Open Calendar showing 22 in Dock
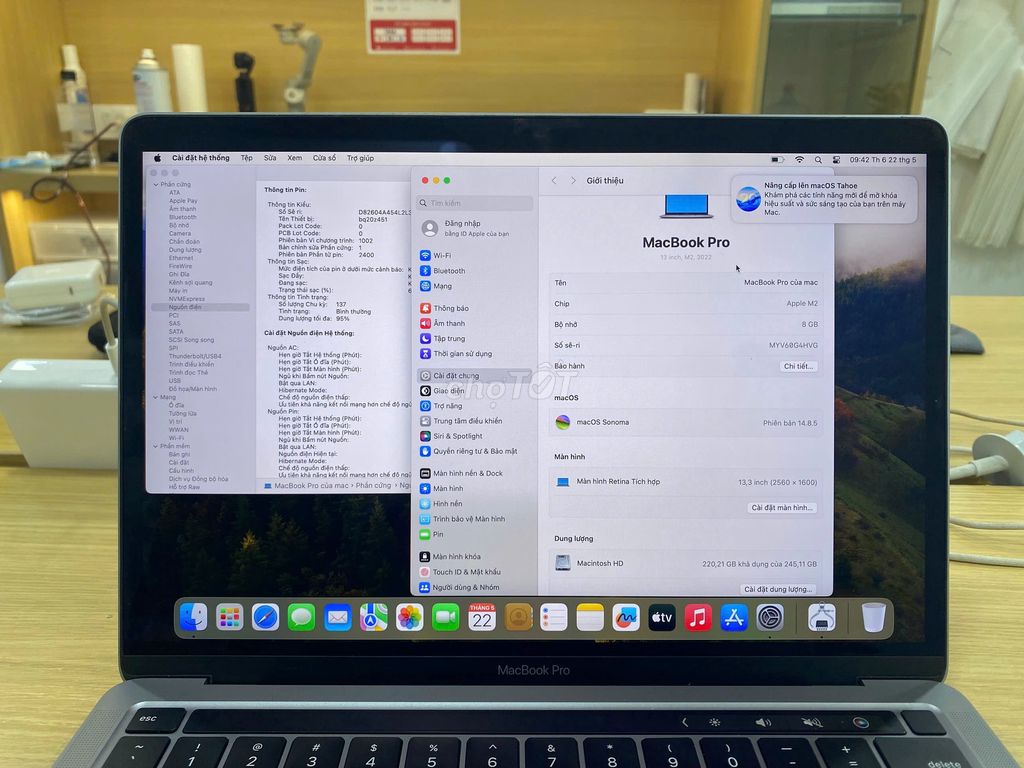Screen dimensions: 1024x768 coord(482,617)
